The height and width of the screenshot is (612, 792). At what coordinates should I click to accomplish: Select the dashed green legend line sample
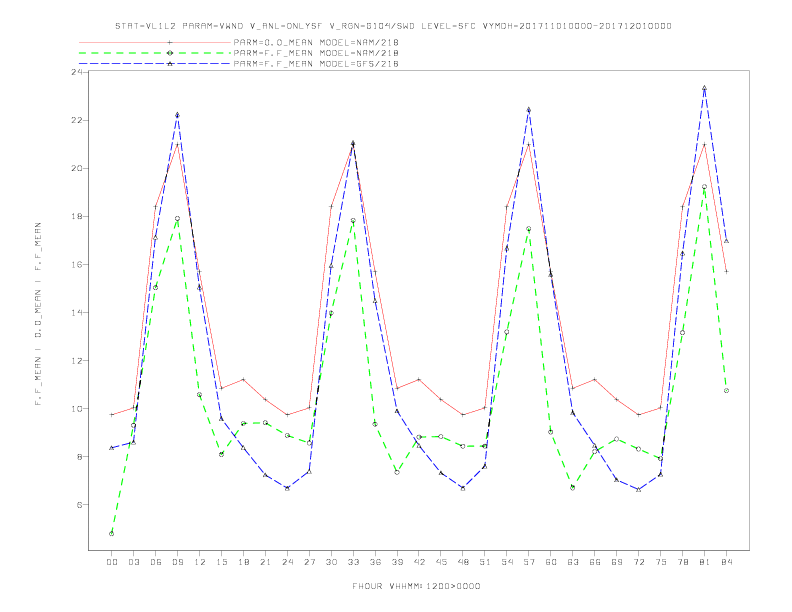[x=155, y=53]
